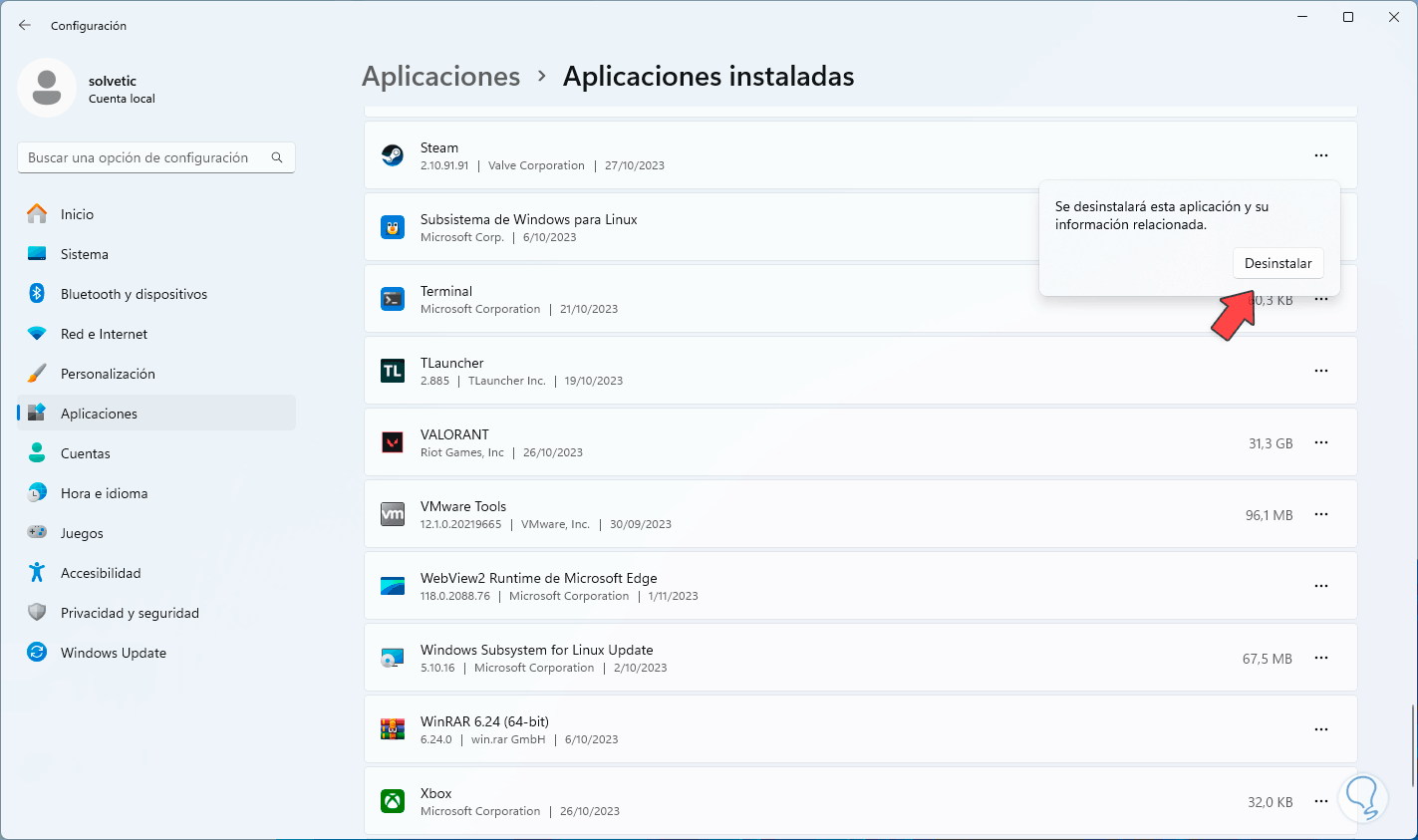Open the solvetic user profile picture
Viewport: 1418px width, 840px height.
click(x=47, y=88)
